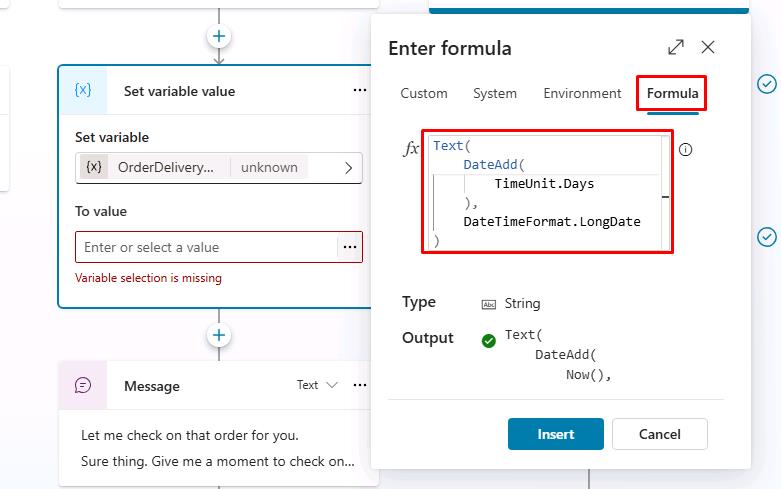
Task: Click the Message node chat bubble icon
Action: coord(83,385)
